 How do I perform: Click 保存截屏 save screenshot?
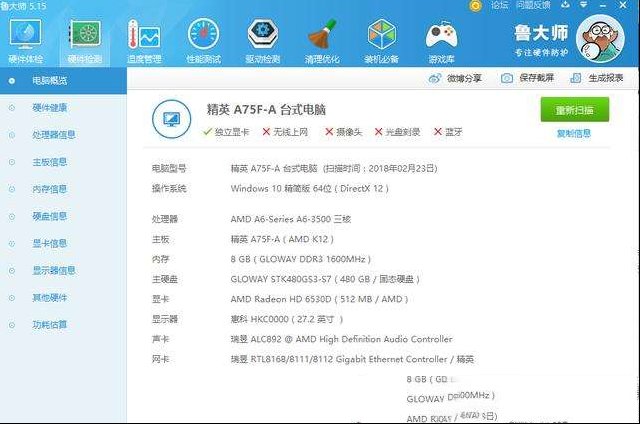[527, 78]
